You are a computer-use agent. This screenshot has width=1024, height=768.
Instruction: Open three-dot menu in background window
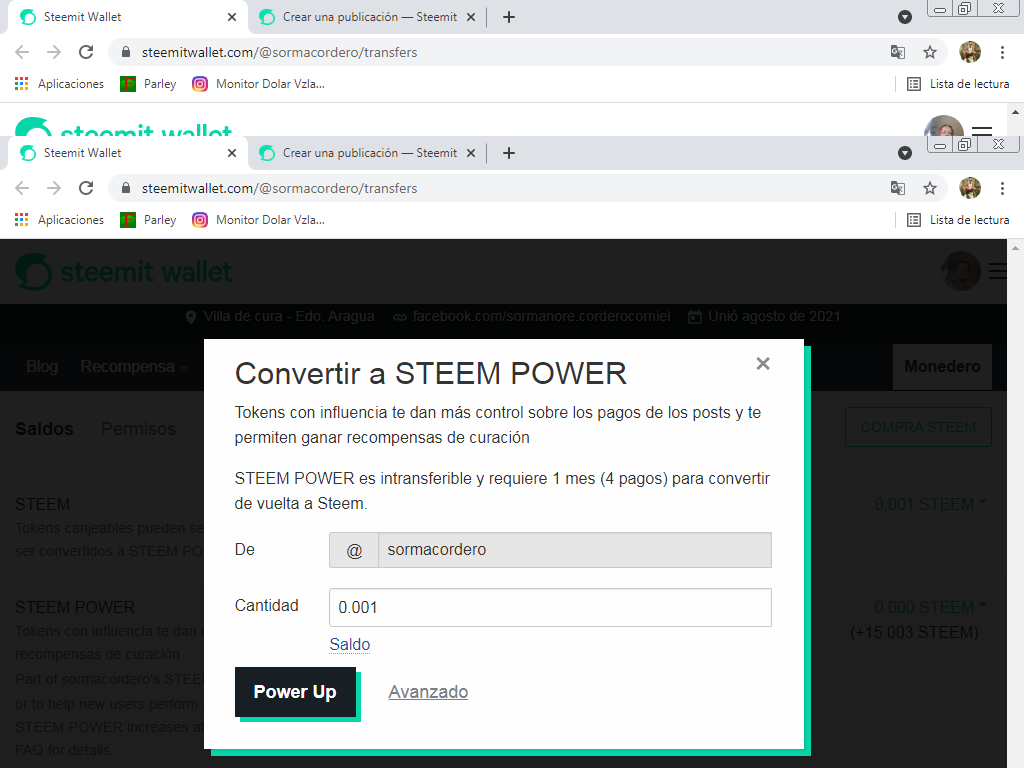coord(1002,52)
